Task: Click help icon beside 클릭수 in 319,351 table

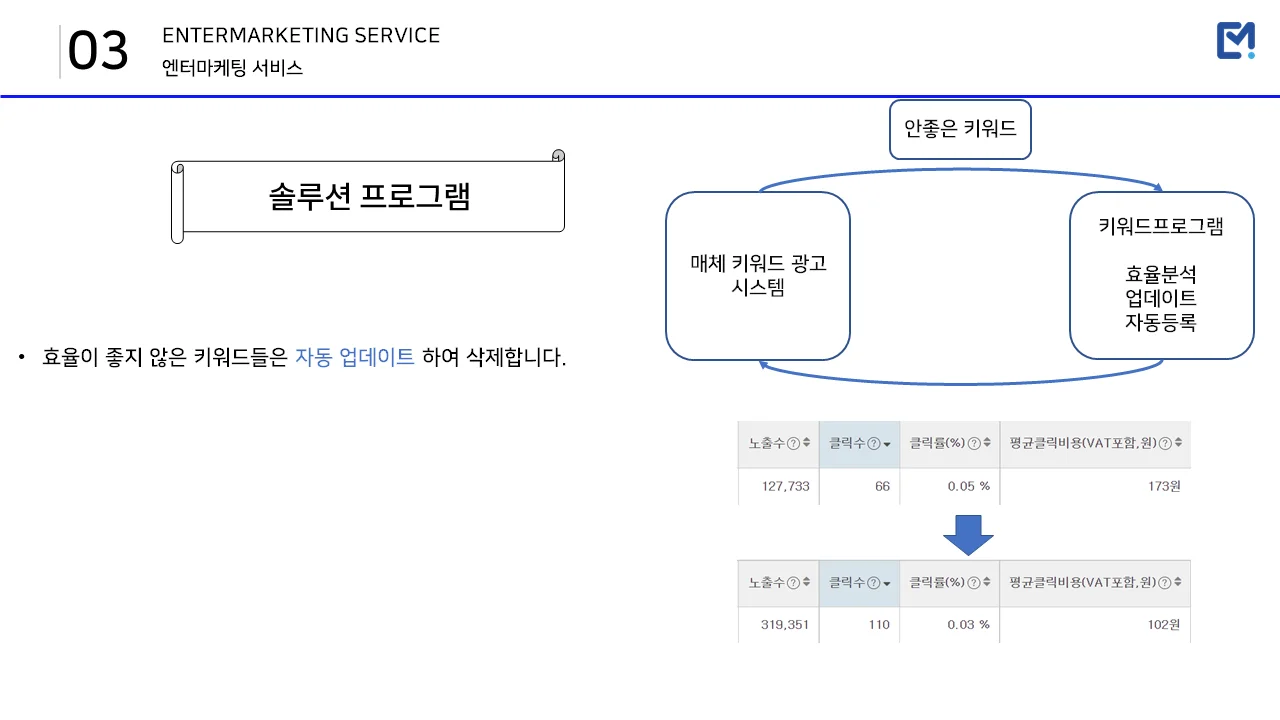Action: (873, 582)
